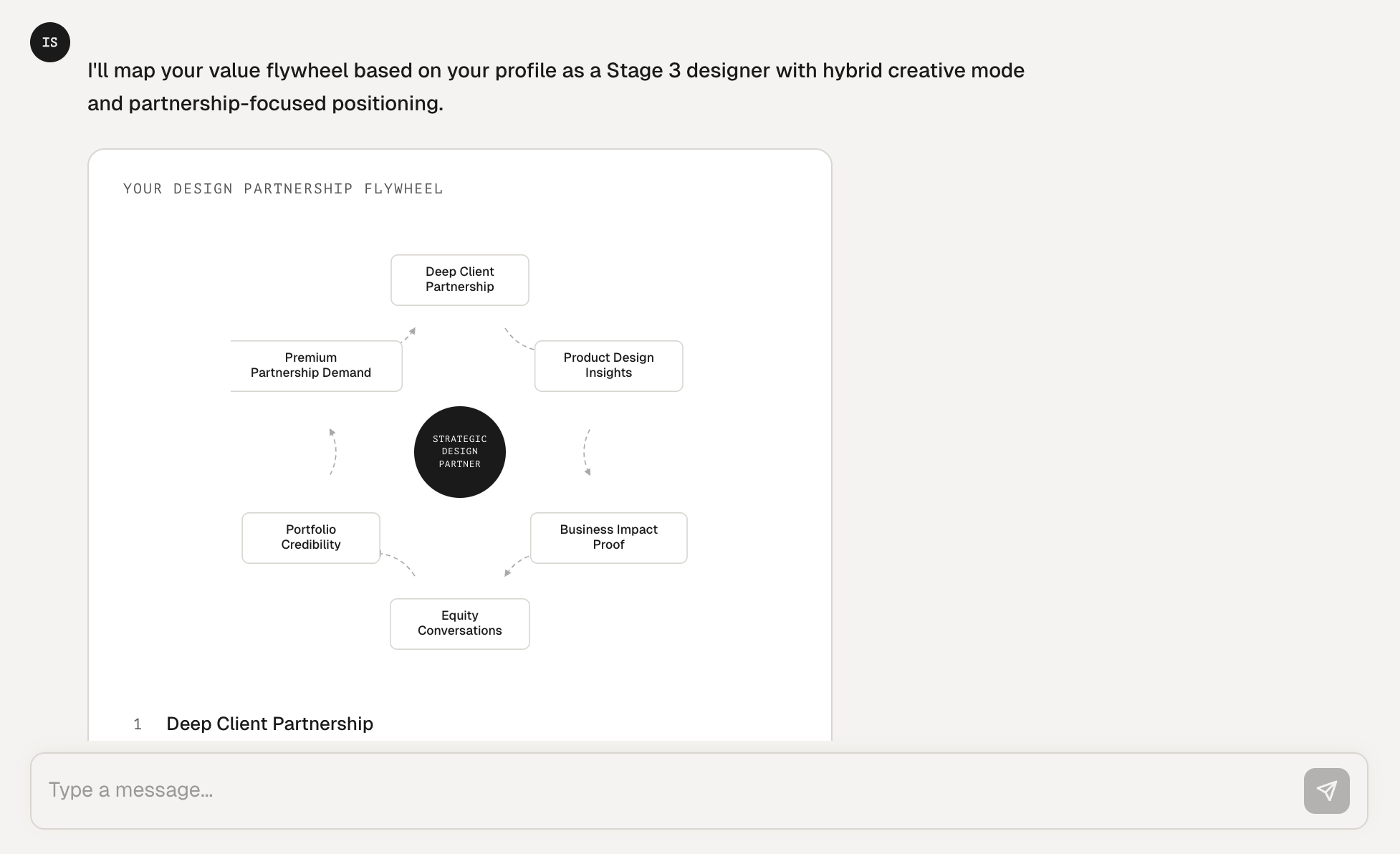Click arrow from Business Impact Proof to Equity Conversations
The height and width of the screenshot is (854, 1400).
pos(516,565)
